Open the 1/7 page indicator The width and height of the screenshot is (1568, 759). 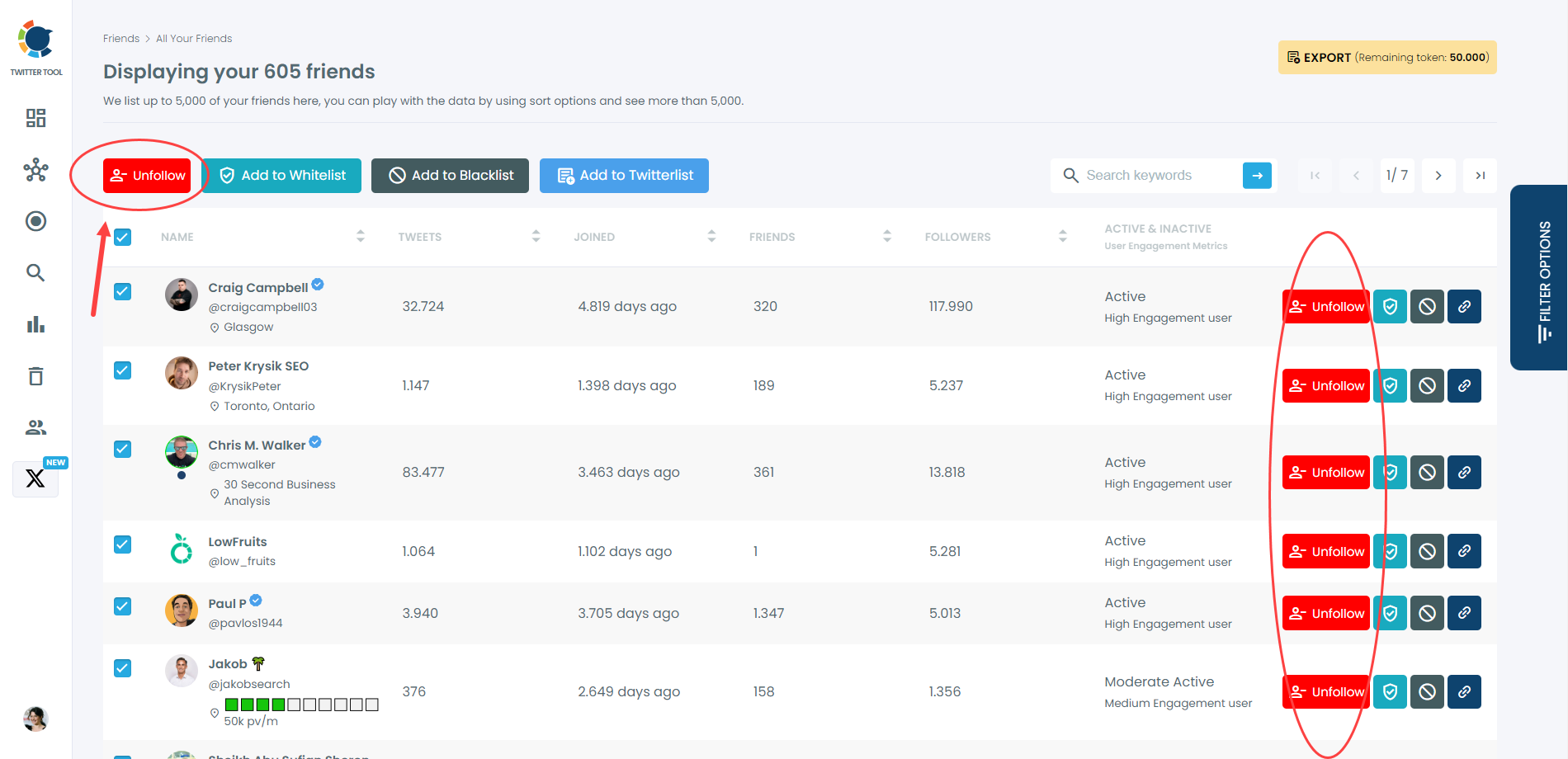(x=1397, y=176)
